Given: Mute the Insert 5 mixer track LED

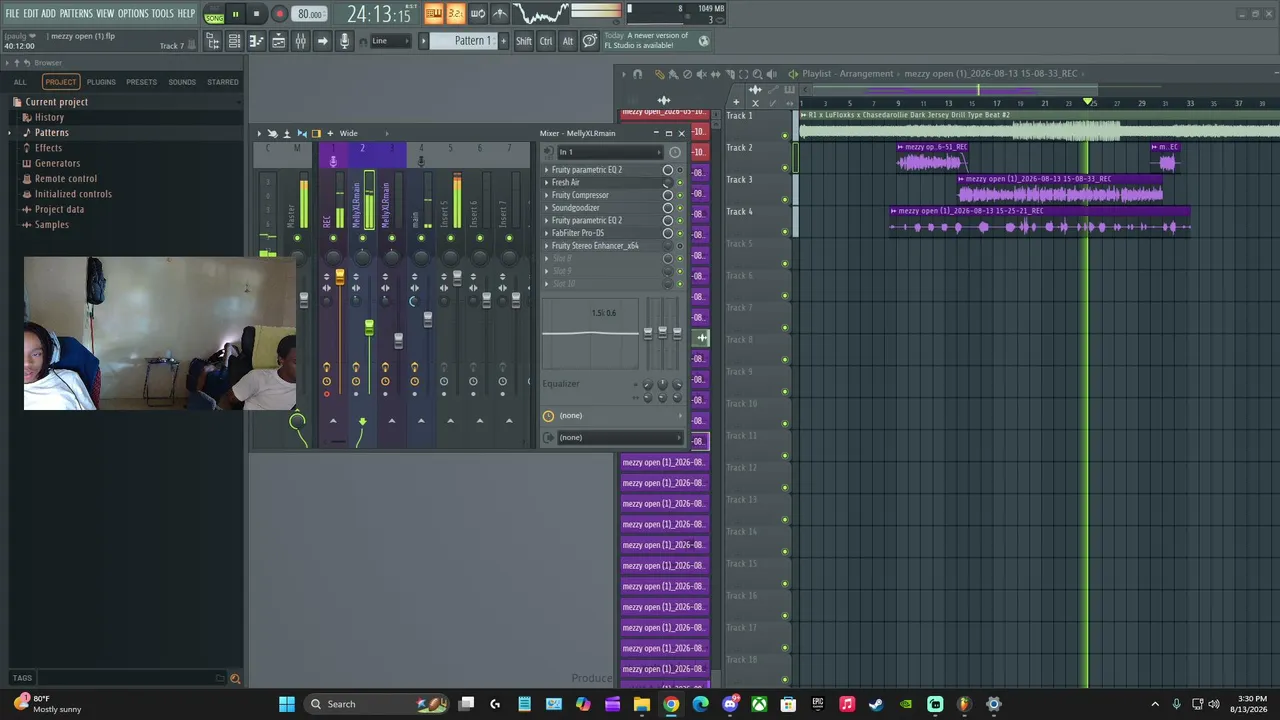Looking at the screenshot, I should [450, 238].
